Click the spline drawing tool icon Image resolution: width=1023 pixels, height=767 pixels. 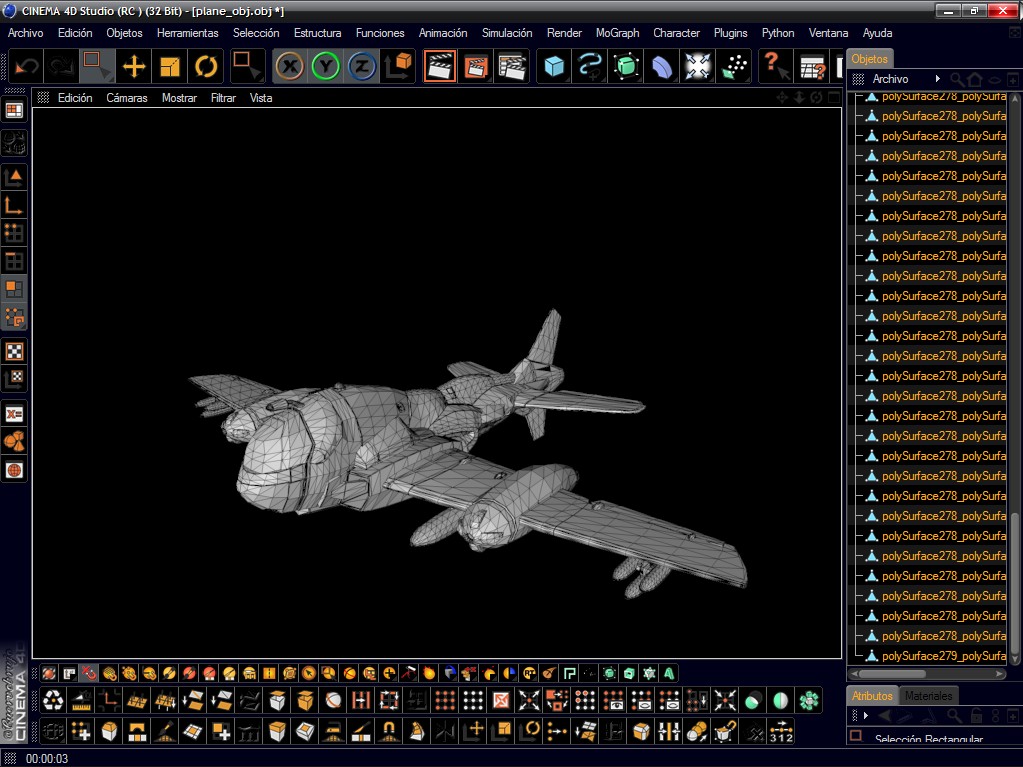click(590, 66)
